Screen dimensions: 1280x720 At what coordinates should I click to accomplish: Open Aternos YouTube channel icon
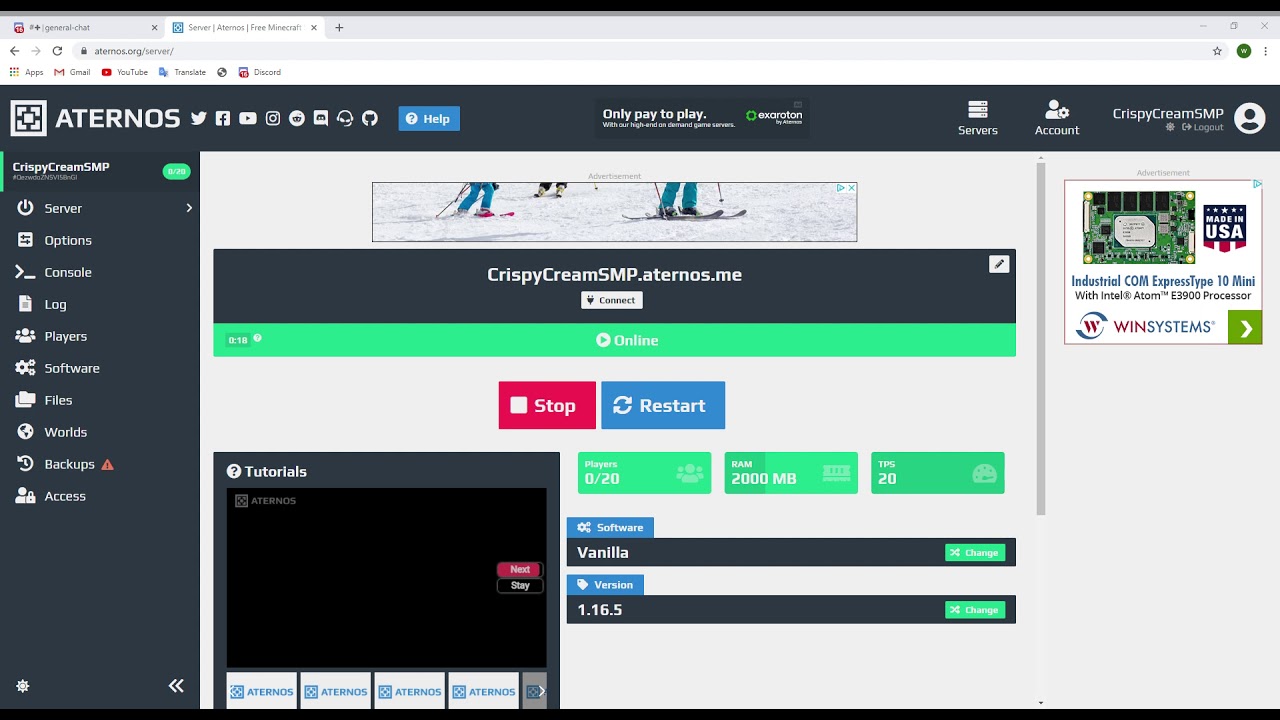(x=248, y=118)
